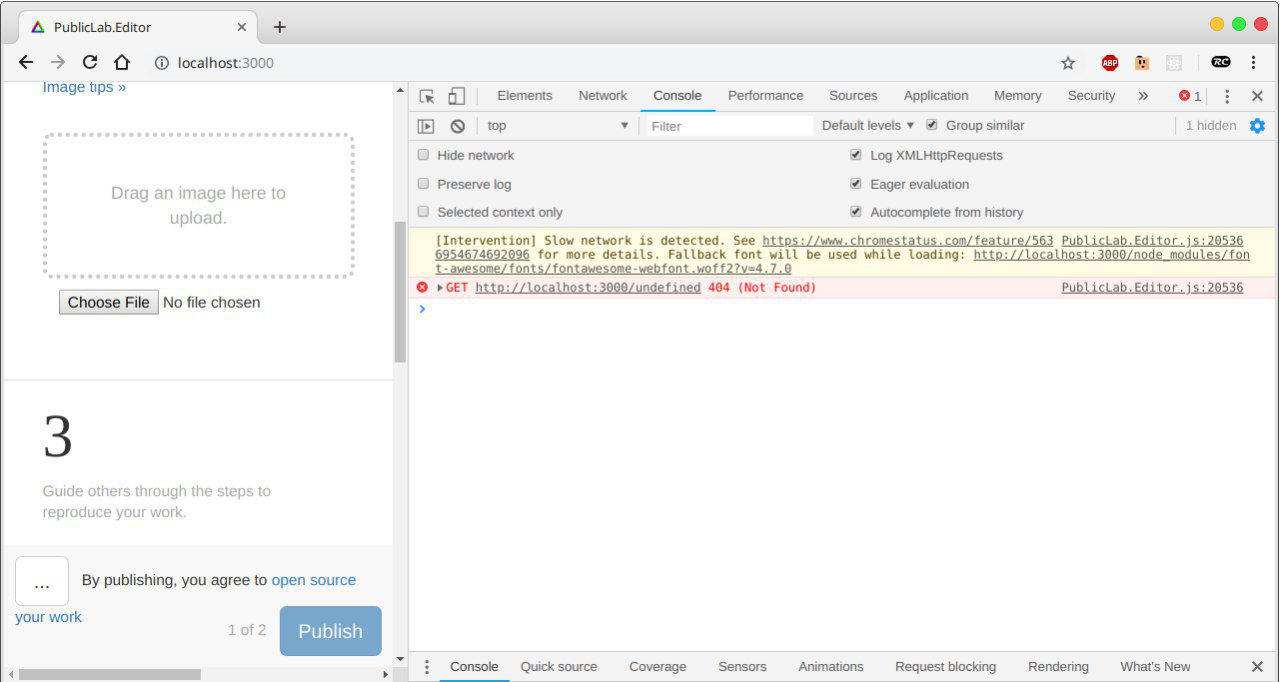Toggle Autocomplete from history
Image resolution: width=1280 pixels, height=682 pixels.
coord(856,212)
